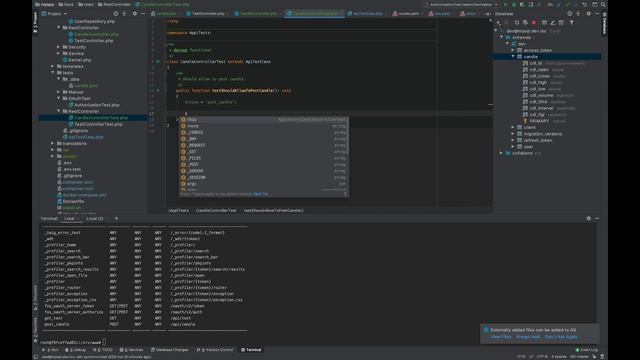Click the green Run button in top toolbar
The image size is (640, 360).
point(505,4)
